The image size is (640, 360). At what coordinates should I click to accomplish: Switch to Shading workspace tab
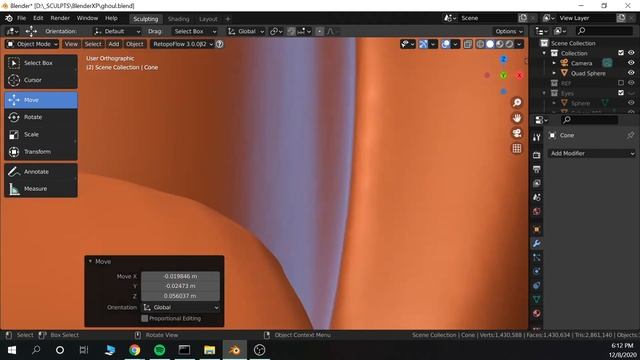tap(178, 19)
